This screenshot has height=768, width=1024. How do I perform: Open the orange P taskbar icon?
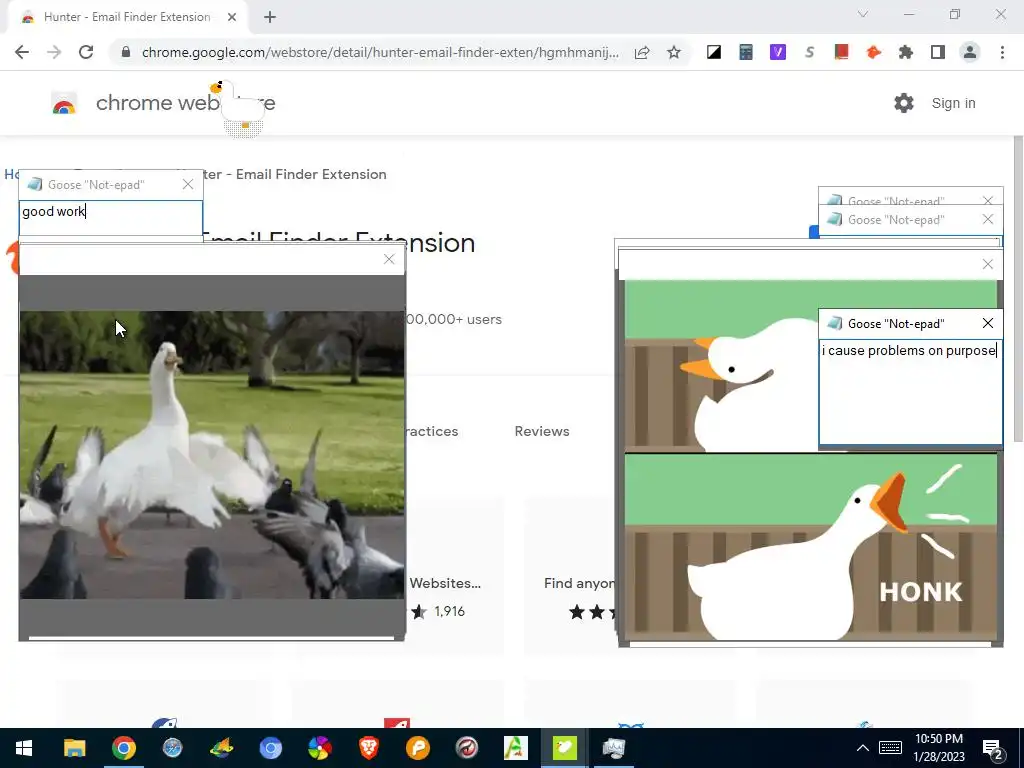pos(418,748)
